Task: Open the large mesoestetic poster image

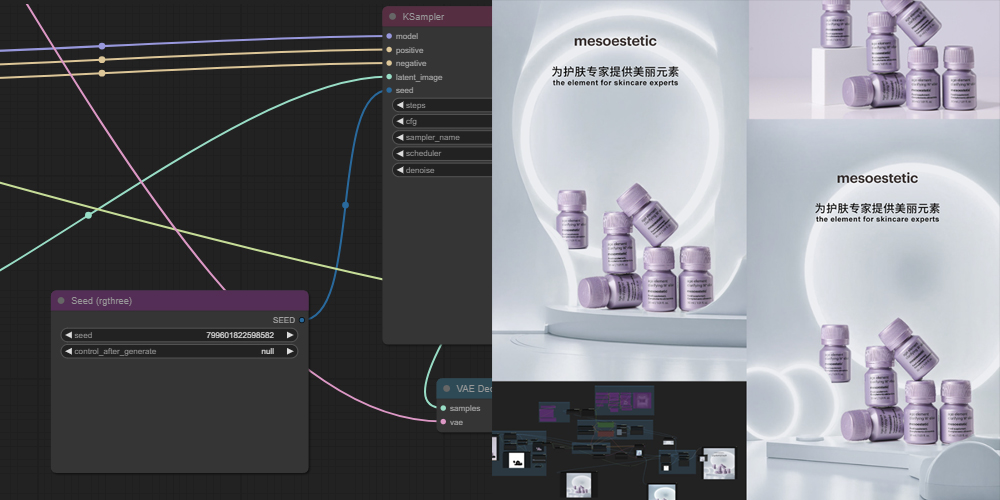Action: 619,190
